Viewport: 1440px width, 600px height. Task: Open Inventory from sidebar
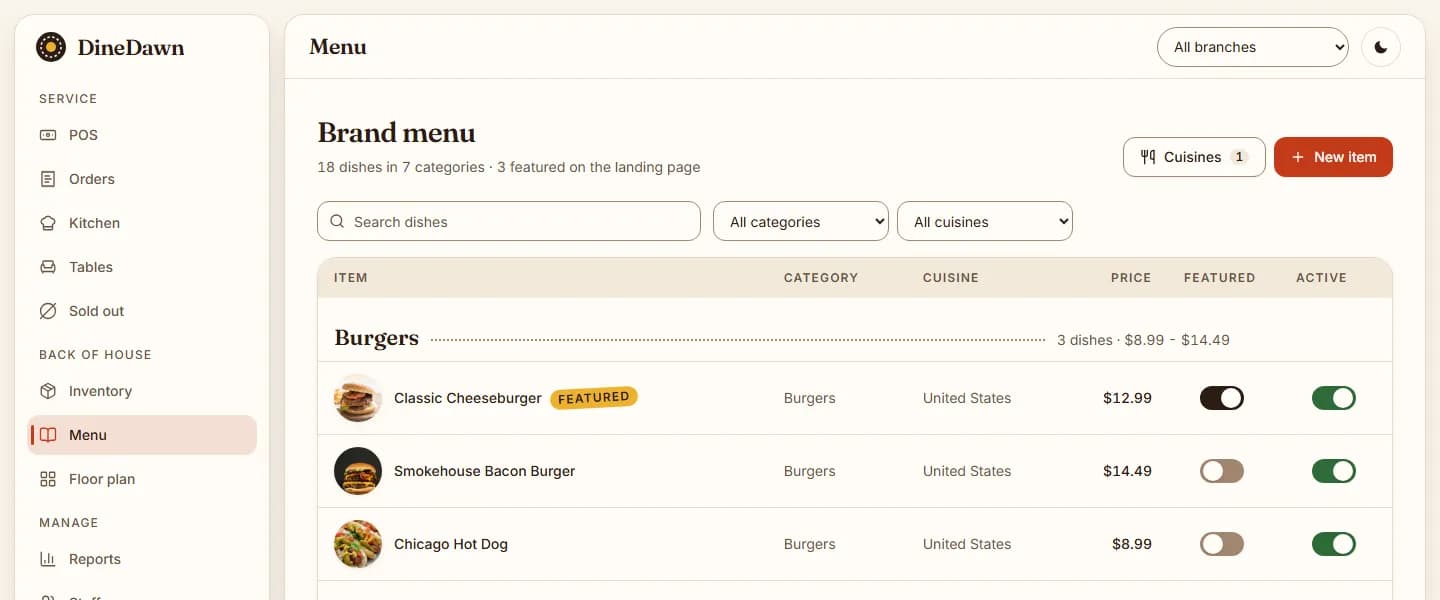[142, 391]
